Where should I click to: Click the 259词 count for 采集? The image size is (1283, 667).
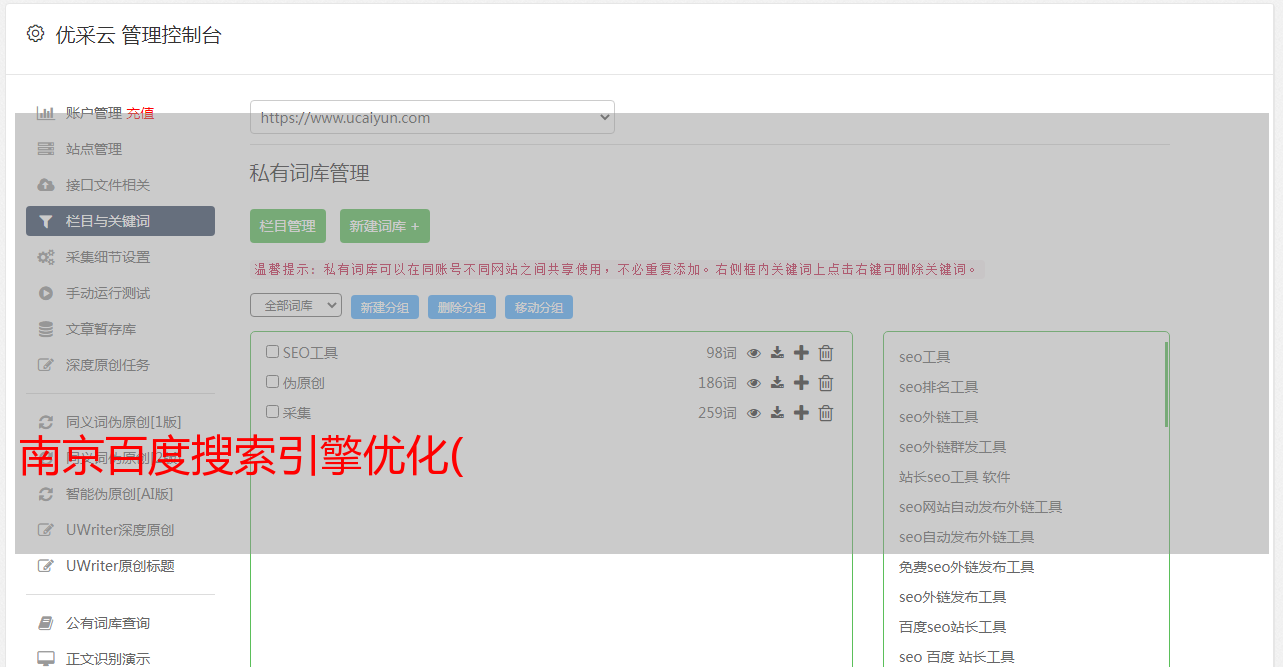[717, 413]
